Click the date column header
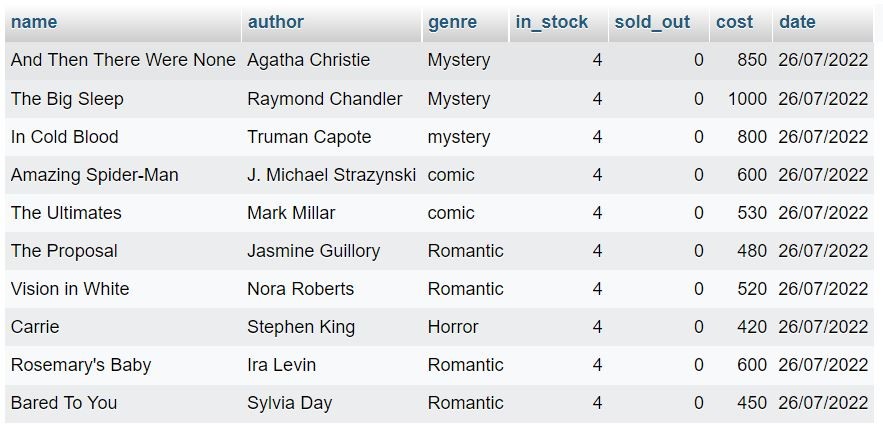The height and width of the screenshot is (433, 883). [797, 22]
